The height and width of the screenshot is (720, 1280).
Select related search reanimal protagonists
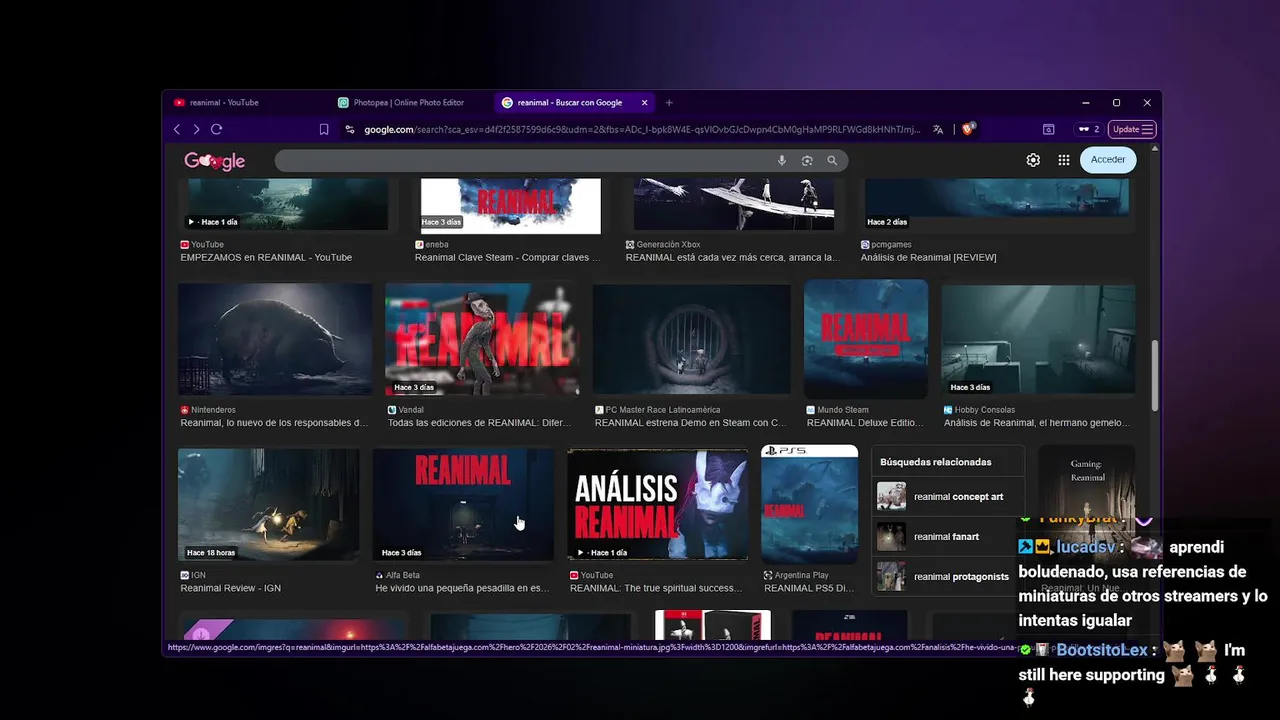[x=948, y=576]
